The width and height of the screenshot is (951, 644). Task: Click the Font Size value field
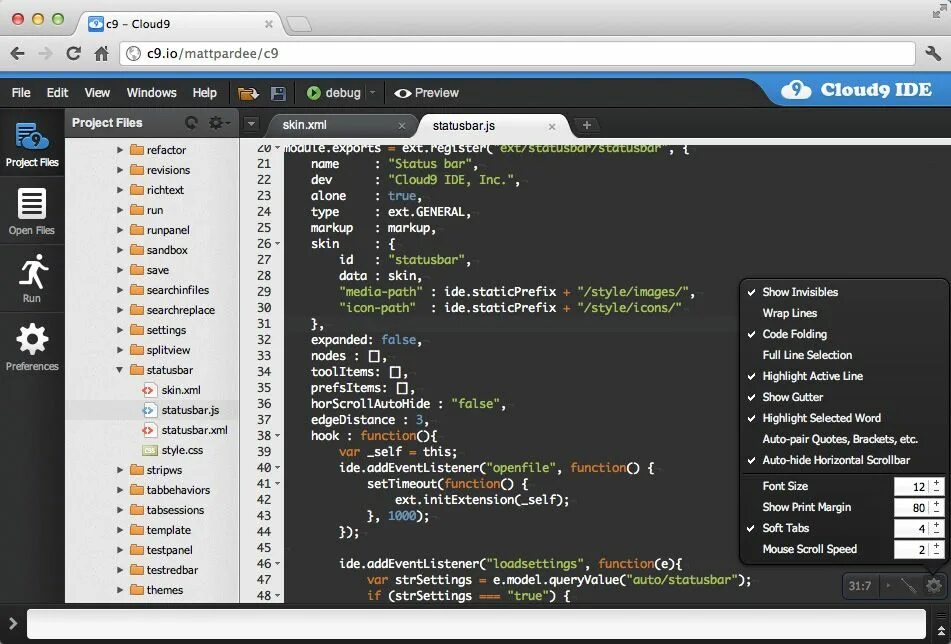[x=911, y=487]
